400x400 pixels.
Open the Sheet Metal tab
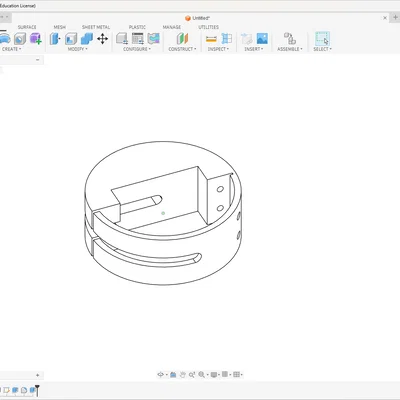pyautogui.click(x=96, y=27)
